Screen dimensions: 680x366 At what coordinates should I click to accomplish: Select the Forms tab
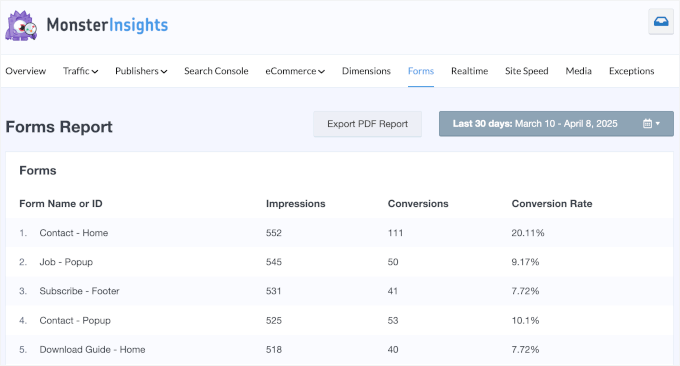pyautogui.click(x=421, y=71)
